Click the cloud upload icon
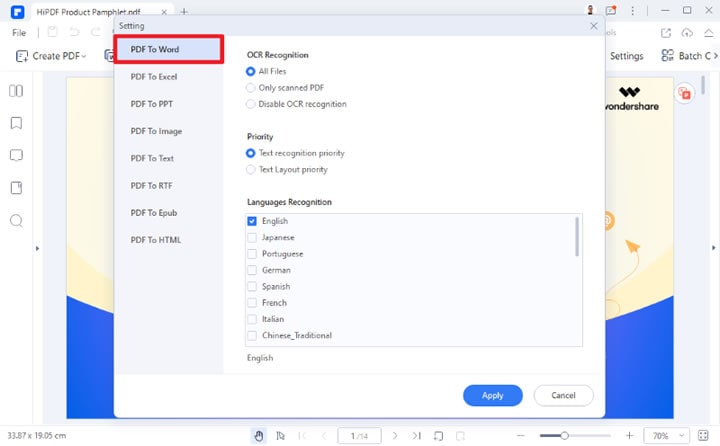Viewport: 720px width, 446px height. (x=687, y=33)
